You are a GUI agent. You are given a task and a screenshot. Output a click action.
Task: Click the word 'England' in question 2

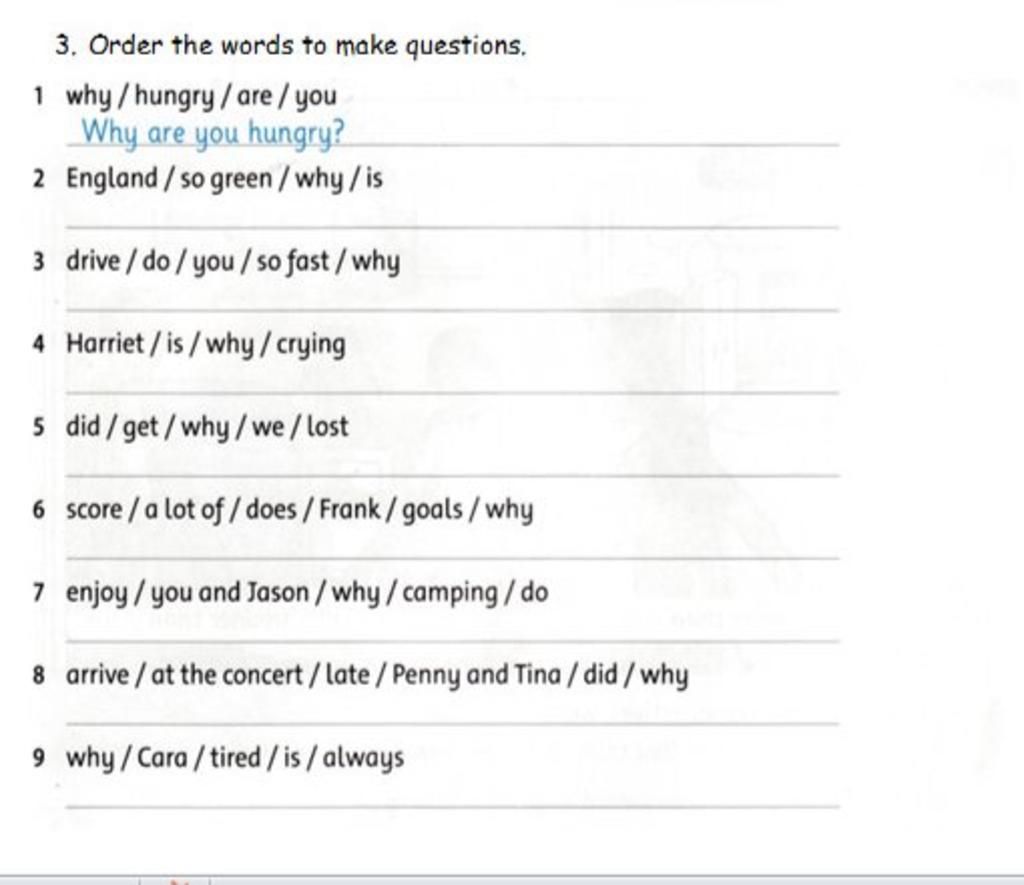point(112,179)
